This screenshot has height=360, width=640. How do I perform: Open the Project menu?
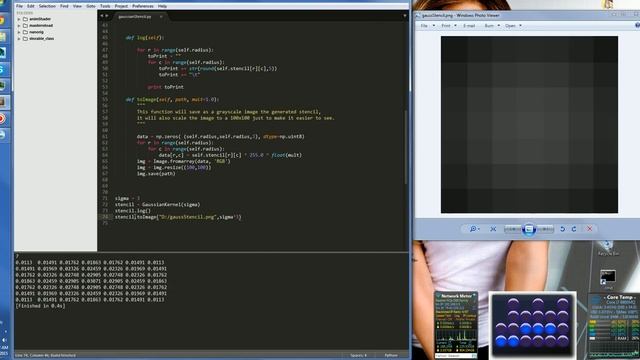click(121, 6)
